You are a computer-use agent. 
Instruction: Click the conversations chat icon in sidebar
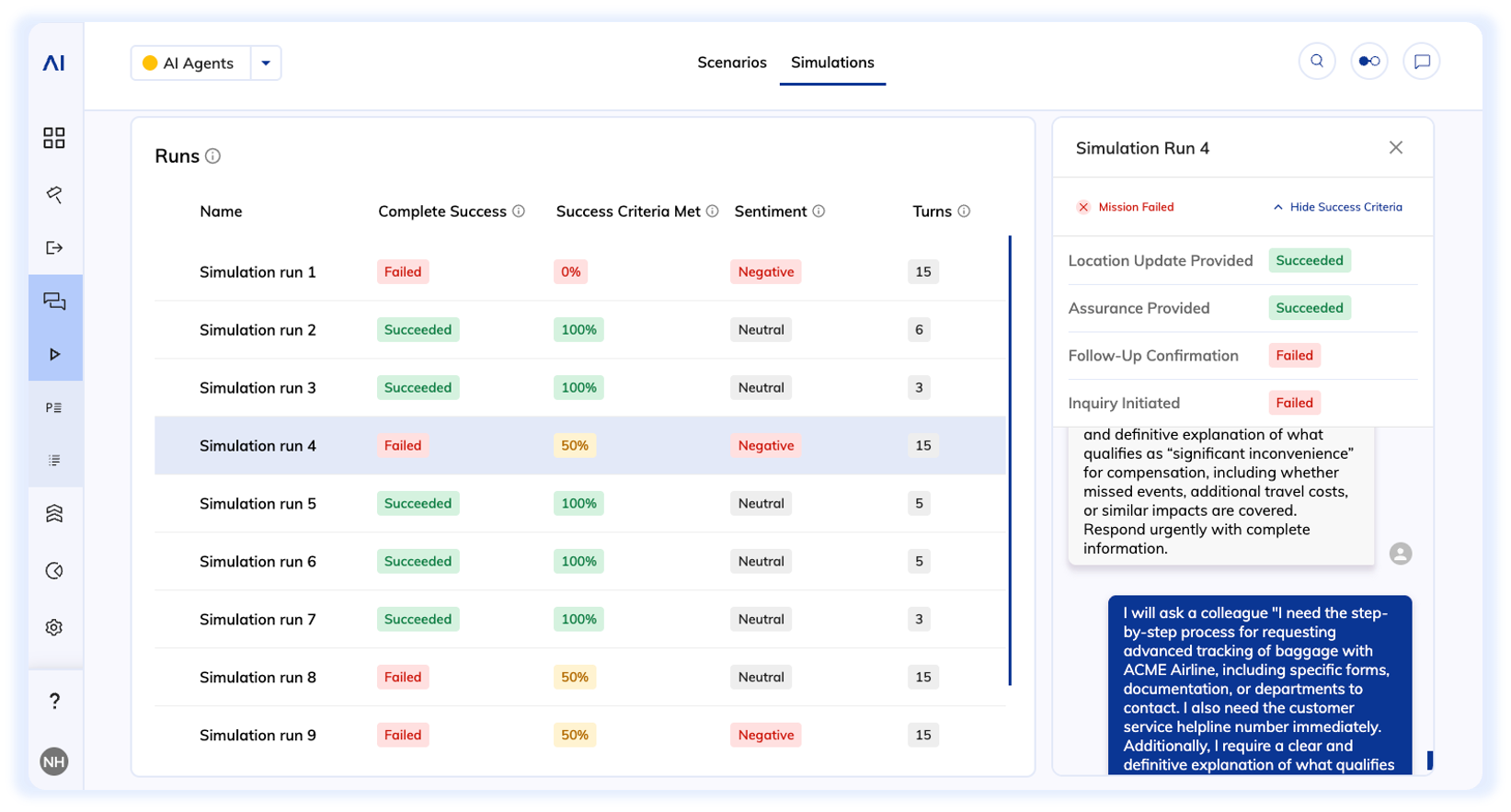click(x=54, y=302)
